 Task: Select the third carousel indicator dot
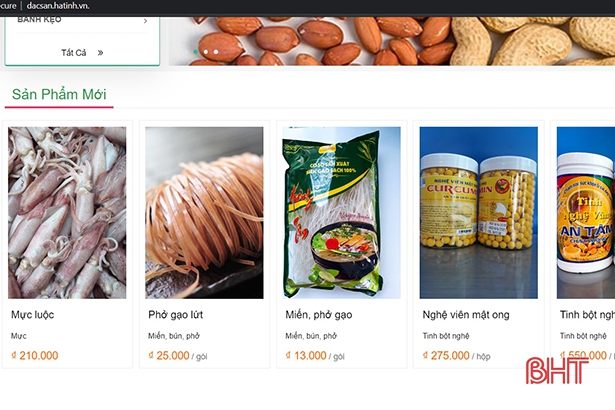click(x=216, y=52)
